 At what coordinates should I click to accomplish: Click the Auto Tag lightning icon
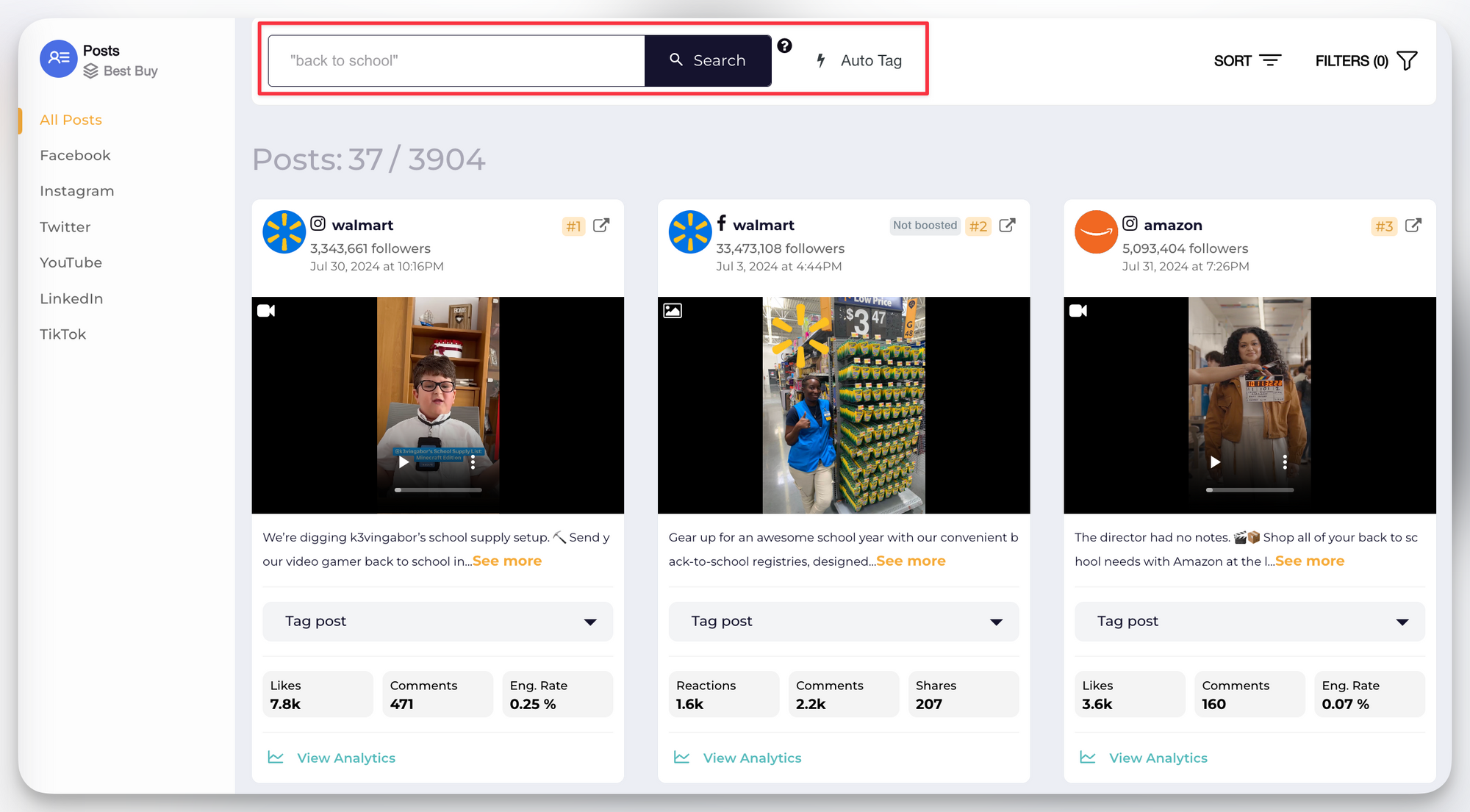tap(821, 60)
